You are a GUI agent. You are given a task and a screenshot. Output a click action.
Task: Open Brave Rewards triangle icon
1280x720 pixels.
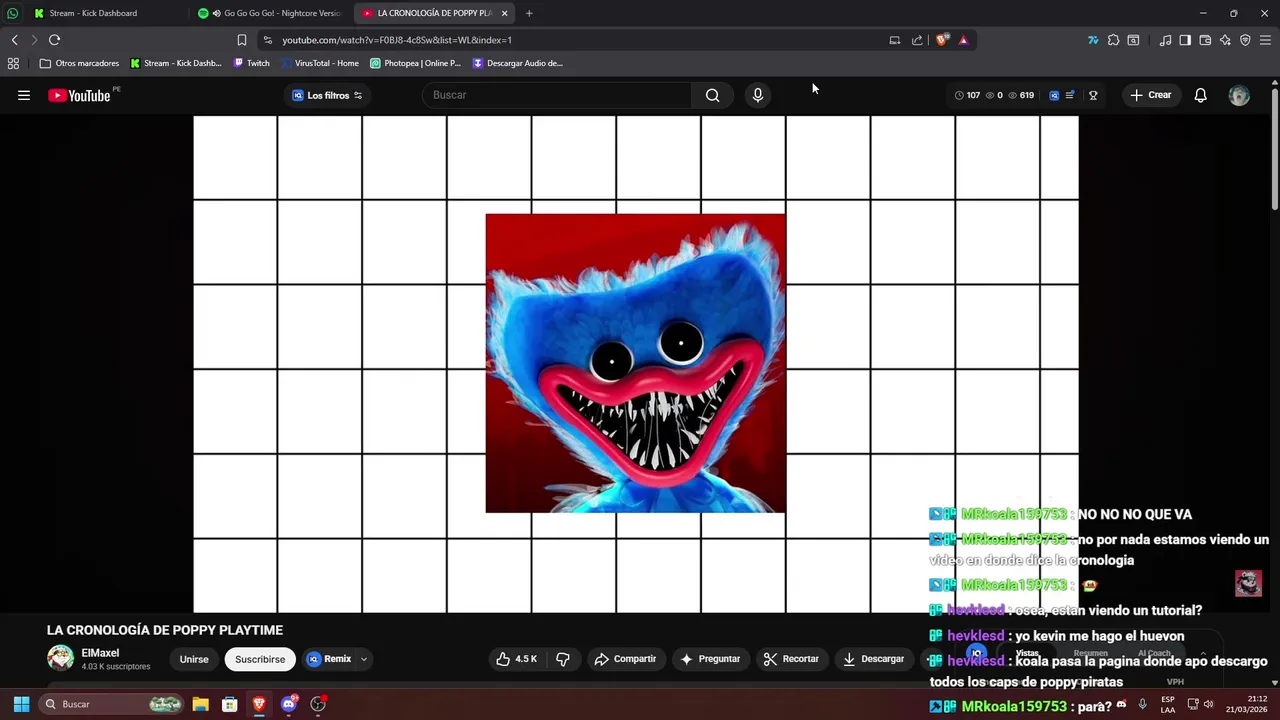[x=963, y=40]
